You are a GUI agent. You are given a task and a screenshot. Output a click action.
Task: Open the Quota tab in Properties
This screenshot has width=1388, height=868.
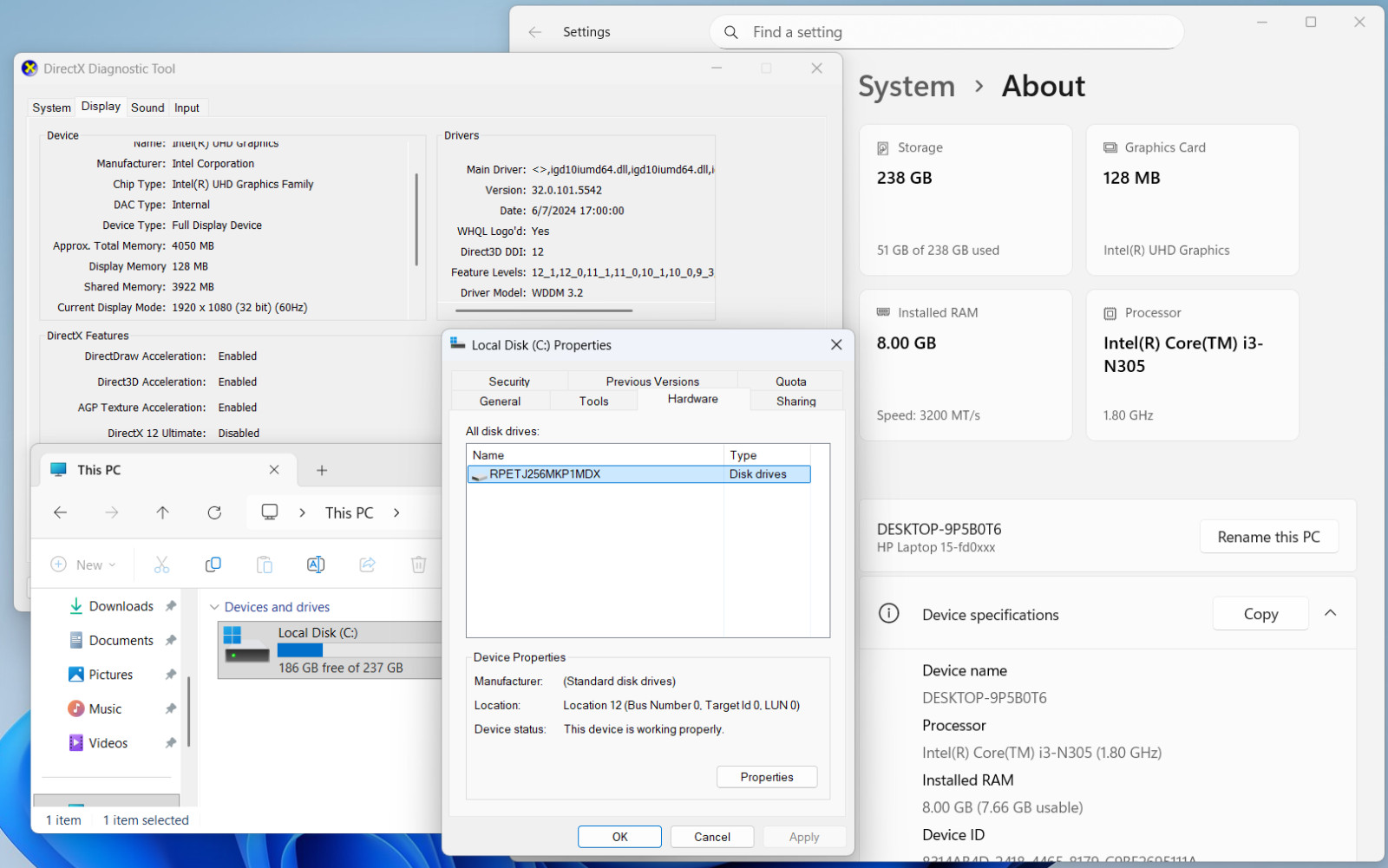tap(790, 382)
